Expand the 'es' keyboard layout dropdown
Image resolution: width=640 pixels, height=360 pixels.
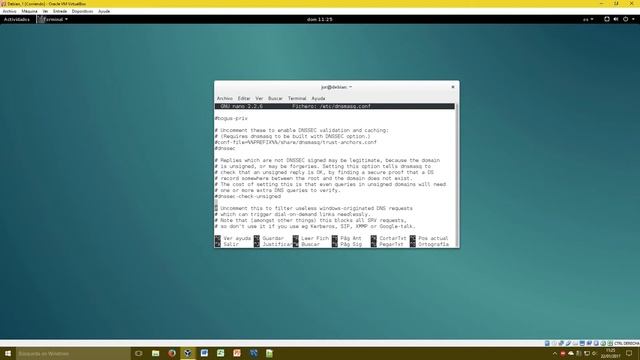tap(588, 19)
